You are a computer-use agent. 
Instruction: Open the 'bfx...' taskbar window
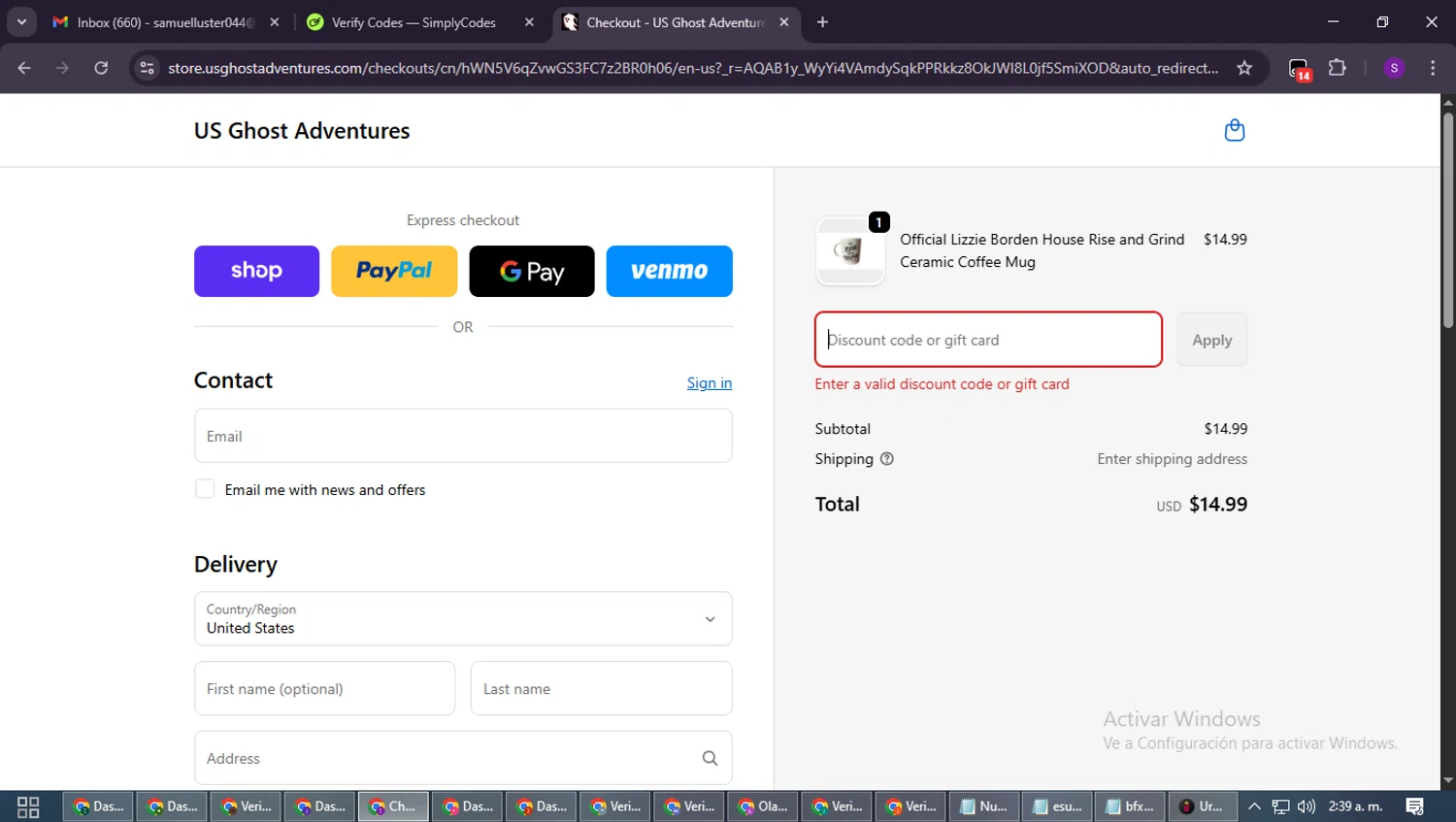[x=1131, y=806]
